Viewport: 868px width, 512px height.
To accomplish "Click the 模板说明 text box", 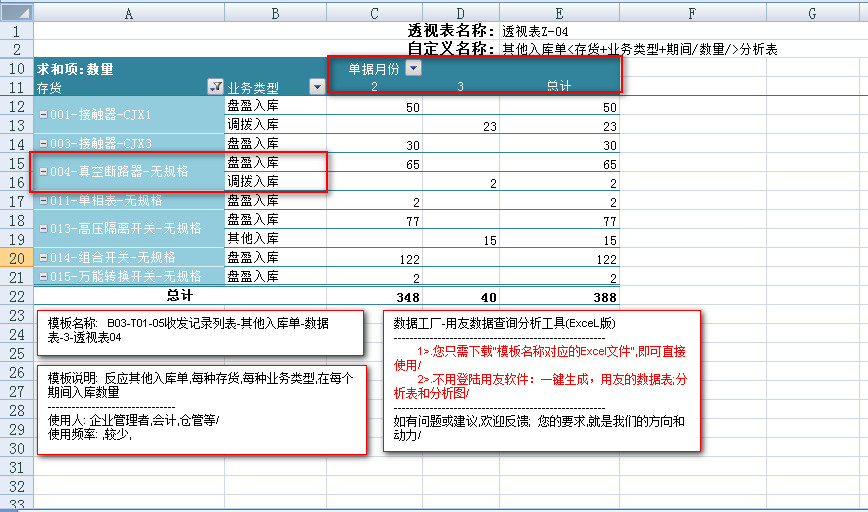I will [202, 409].
